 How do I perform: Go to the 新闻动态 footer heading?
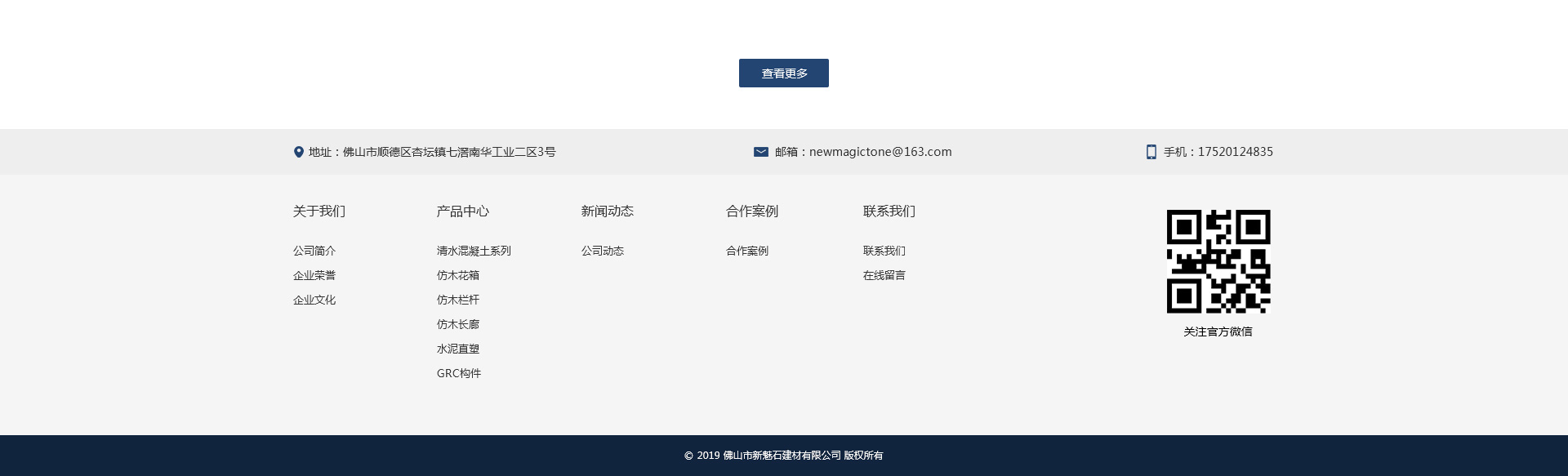tap(607, 211)
